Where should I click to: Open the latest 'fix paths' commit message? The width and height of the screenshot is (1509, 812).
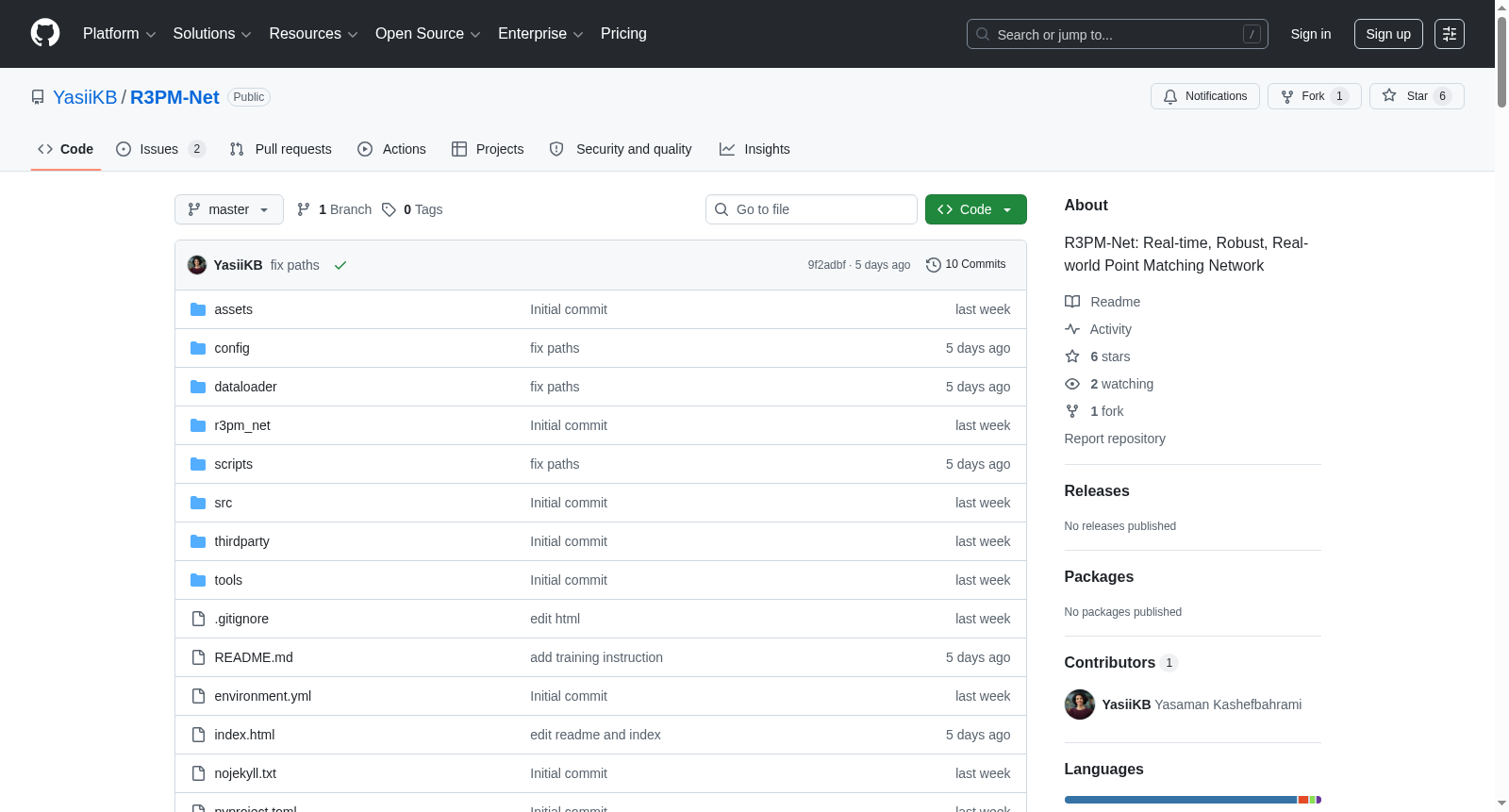pos(295,265)
